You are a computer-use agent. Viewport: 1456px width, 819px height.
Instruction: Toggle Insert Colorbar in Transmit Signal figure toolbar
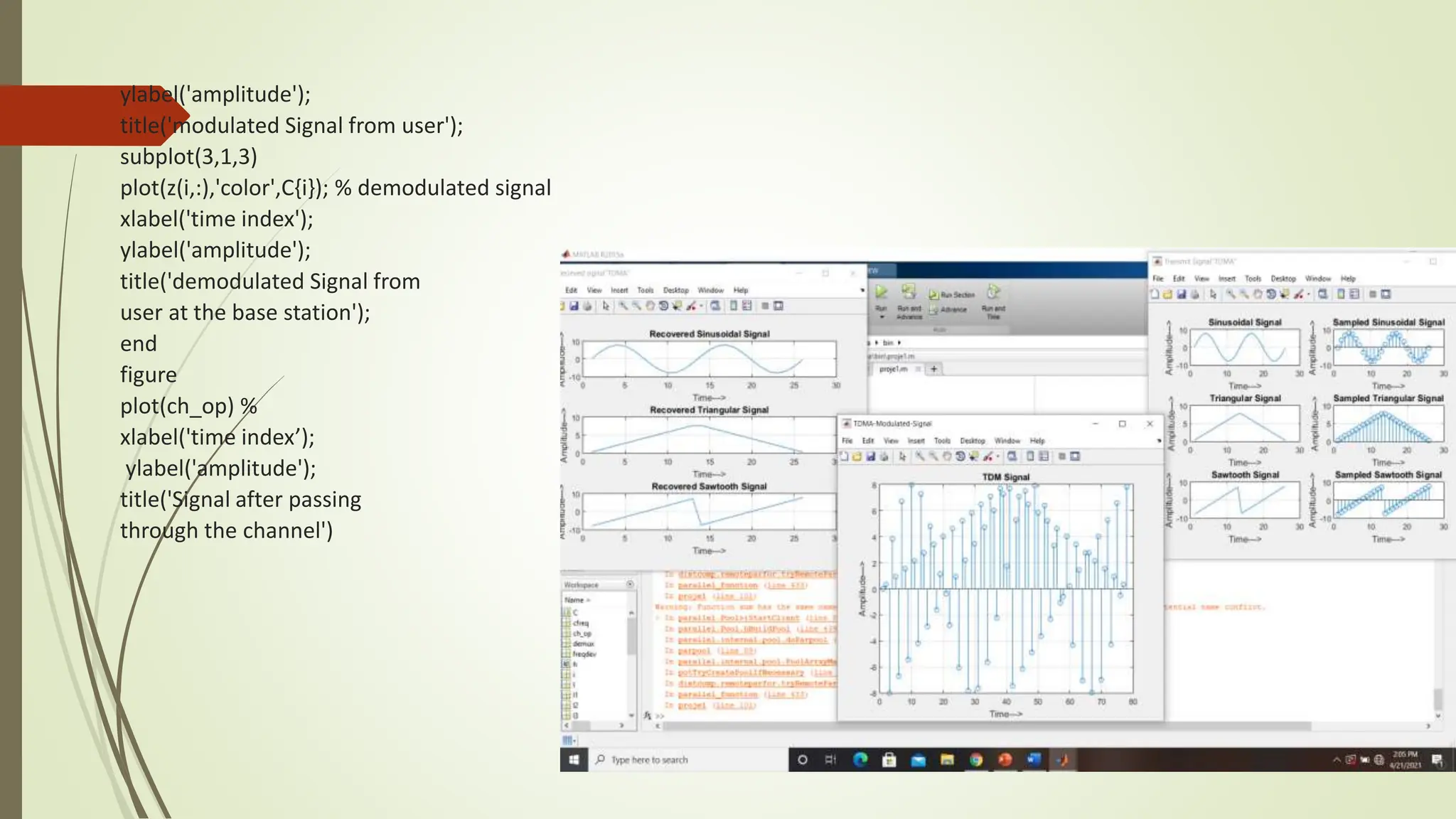pos(1341,294)
